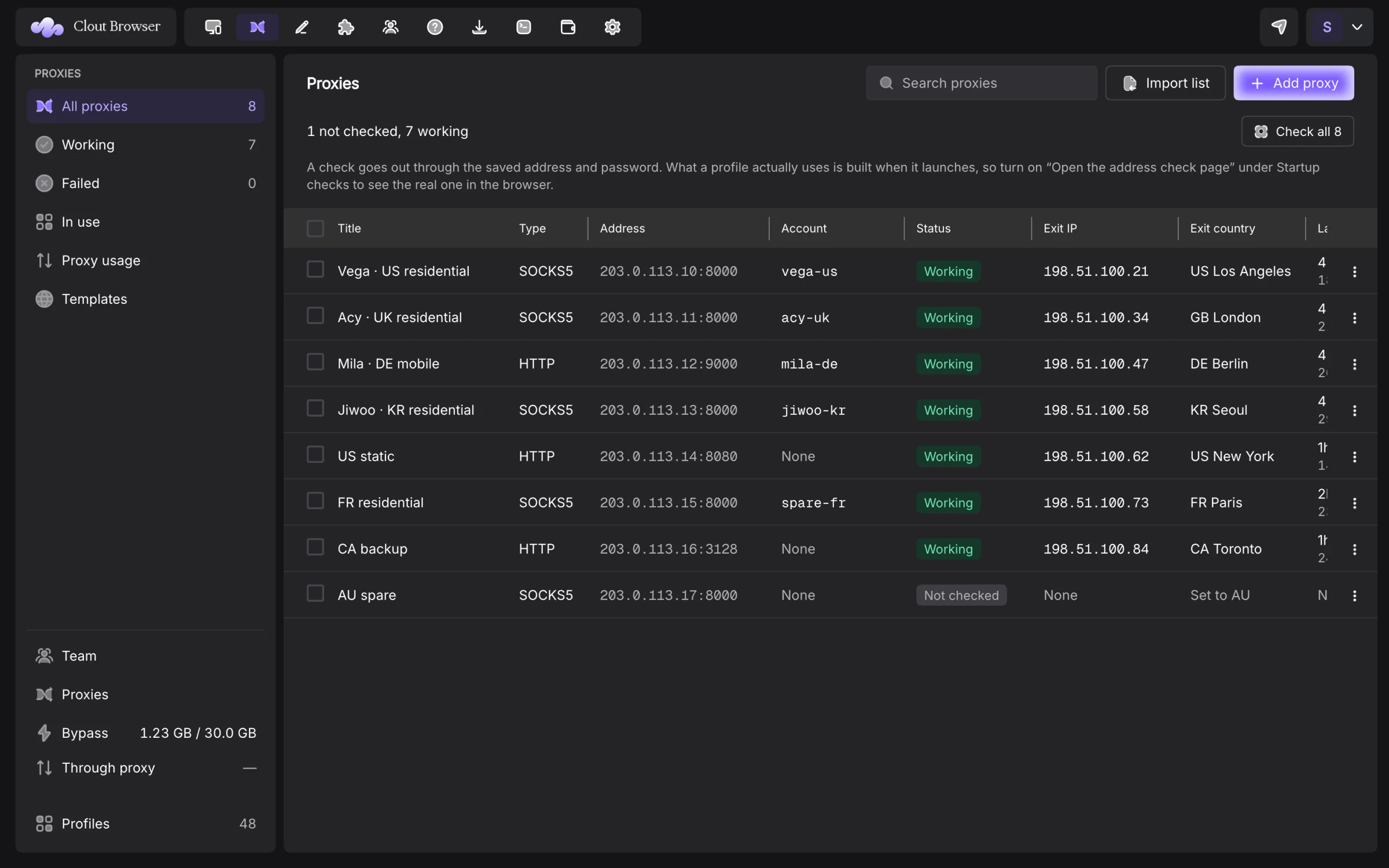Check the Vega · US residential row checkbox
This screenshot has width=1389, height=868.
315,270
